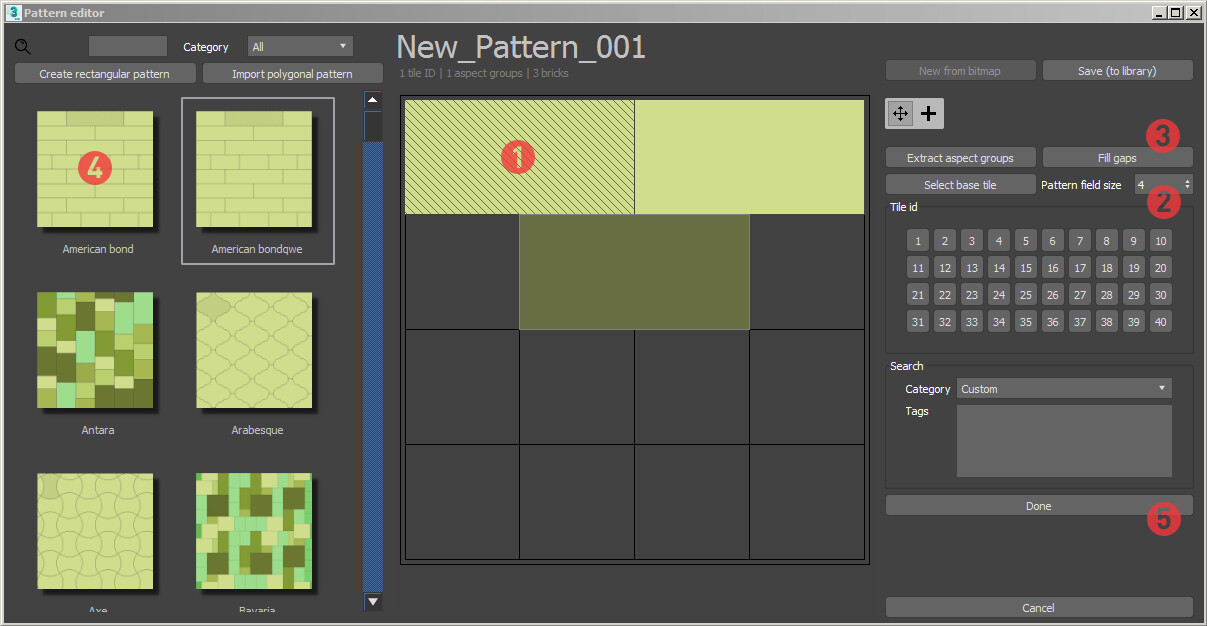The image size is (1207, 626).
Task: Click Save (to library) button
Action: (x=1117, y=71)
